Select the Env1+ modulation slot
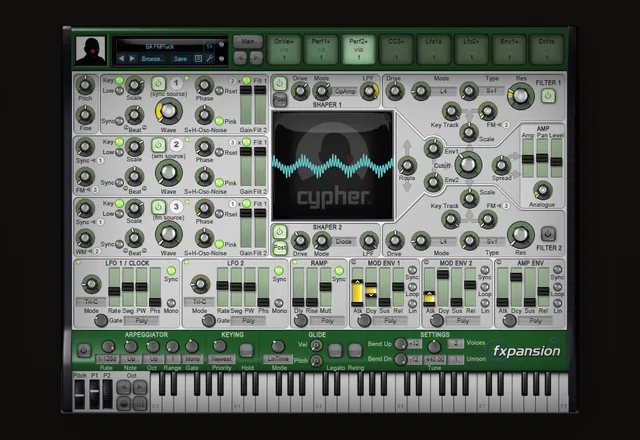 (509, 49)
